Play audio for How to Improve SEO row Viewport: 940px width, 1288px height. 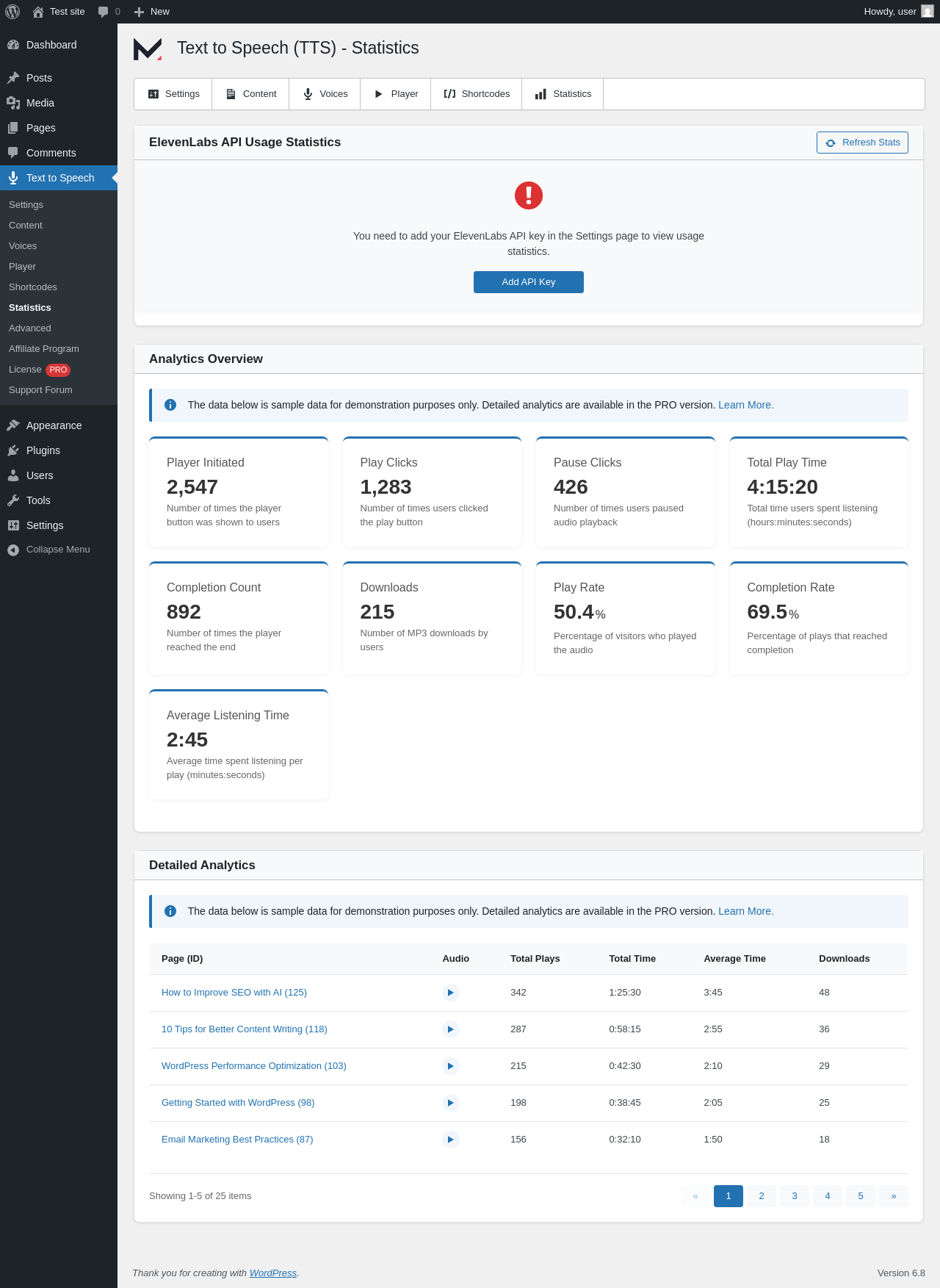pos(451,993)
